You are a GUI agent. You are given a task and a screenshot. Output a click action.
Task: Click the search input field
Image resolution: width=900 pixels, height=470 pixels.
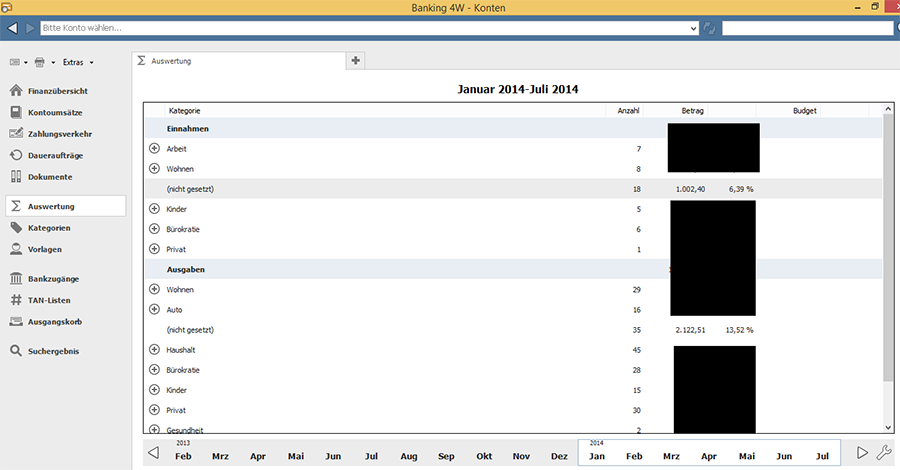[x=808, y=28]
